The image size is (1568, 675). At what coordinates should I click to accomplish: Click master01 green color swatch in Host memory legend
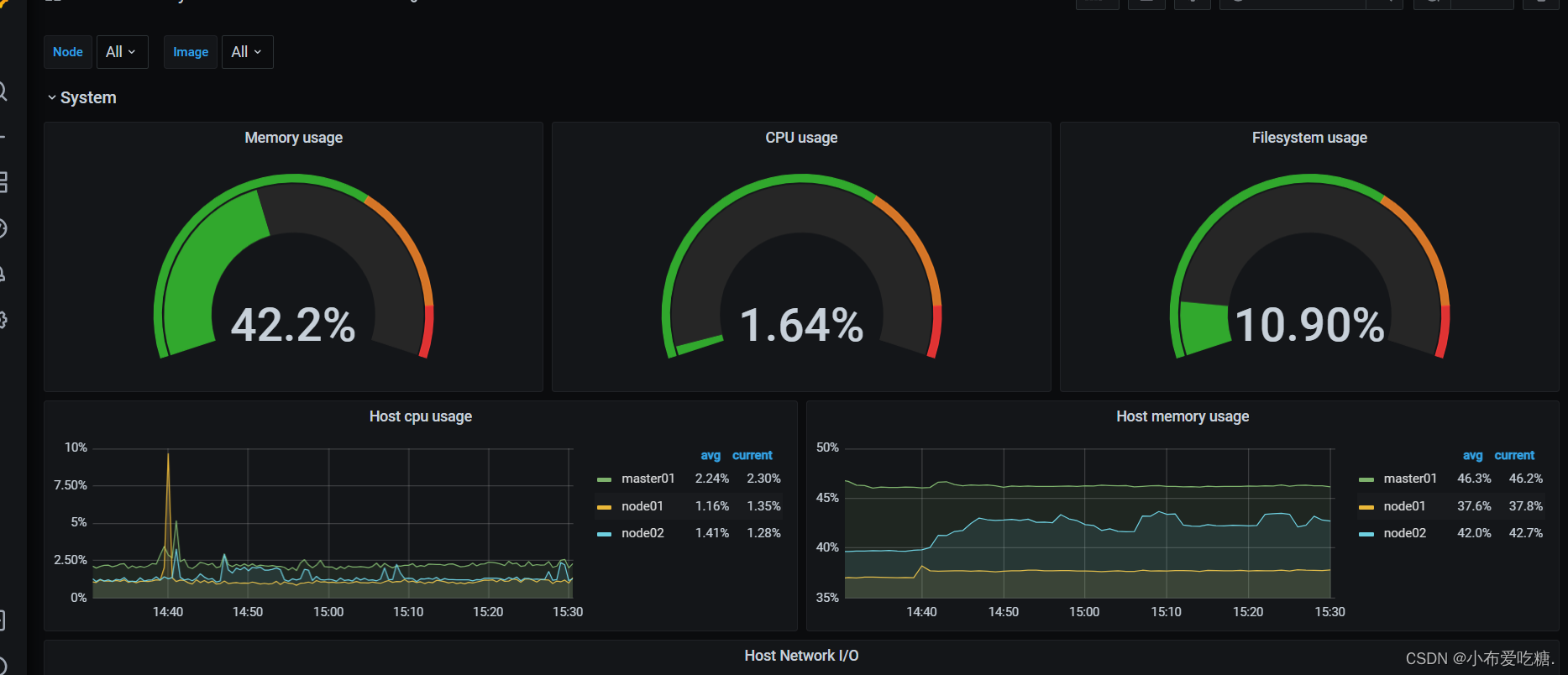click(1366, 479)
